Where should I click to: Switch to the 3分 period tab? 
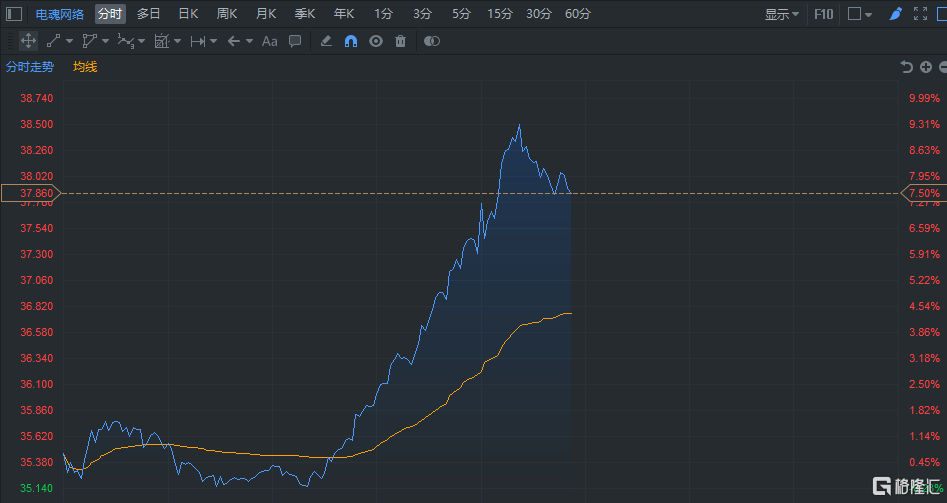pos(423,14)
